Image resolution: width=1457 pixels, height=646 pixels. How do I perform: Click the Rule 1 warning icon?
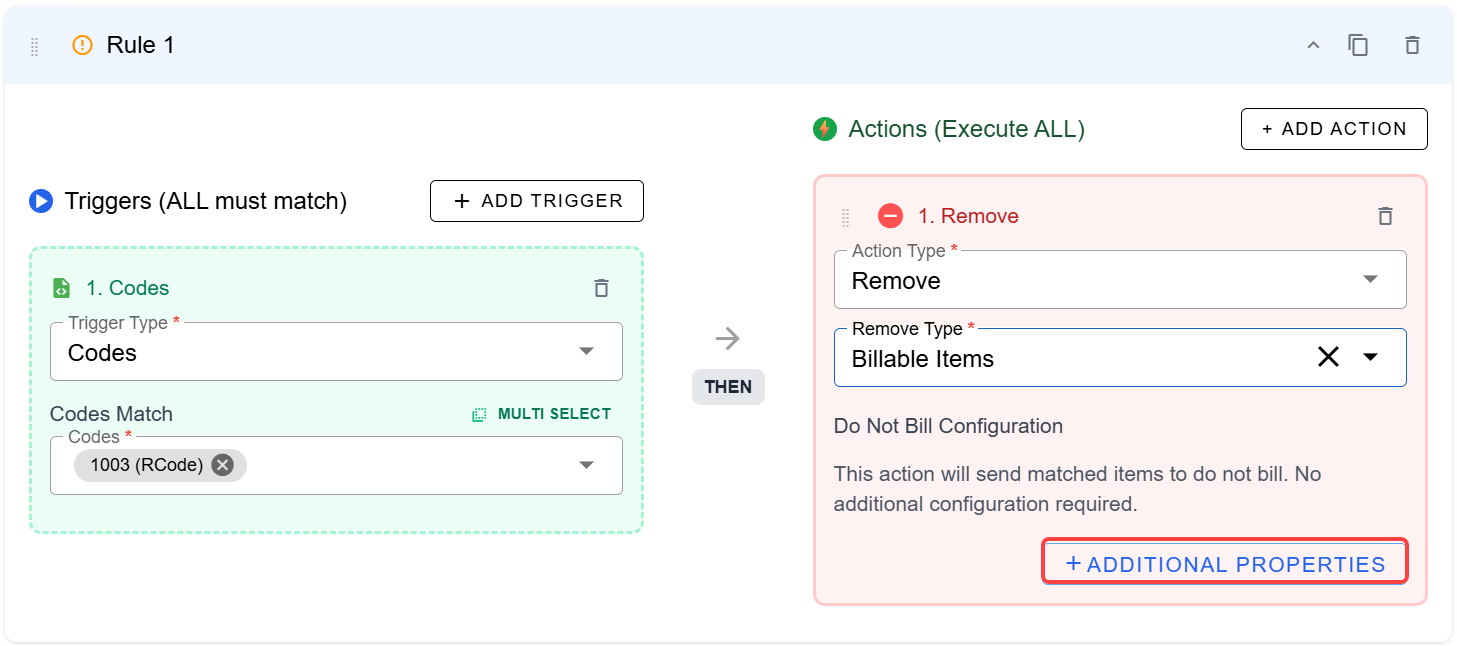tap(82, 45)
